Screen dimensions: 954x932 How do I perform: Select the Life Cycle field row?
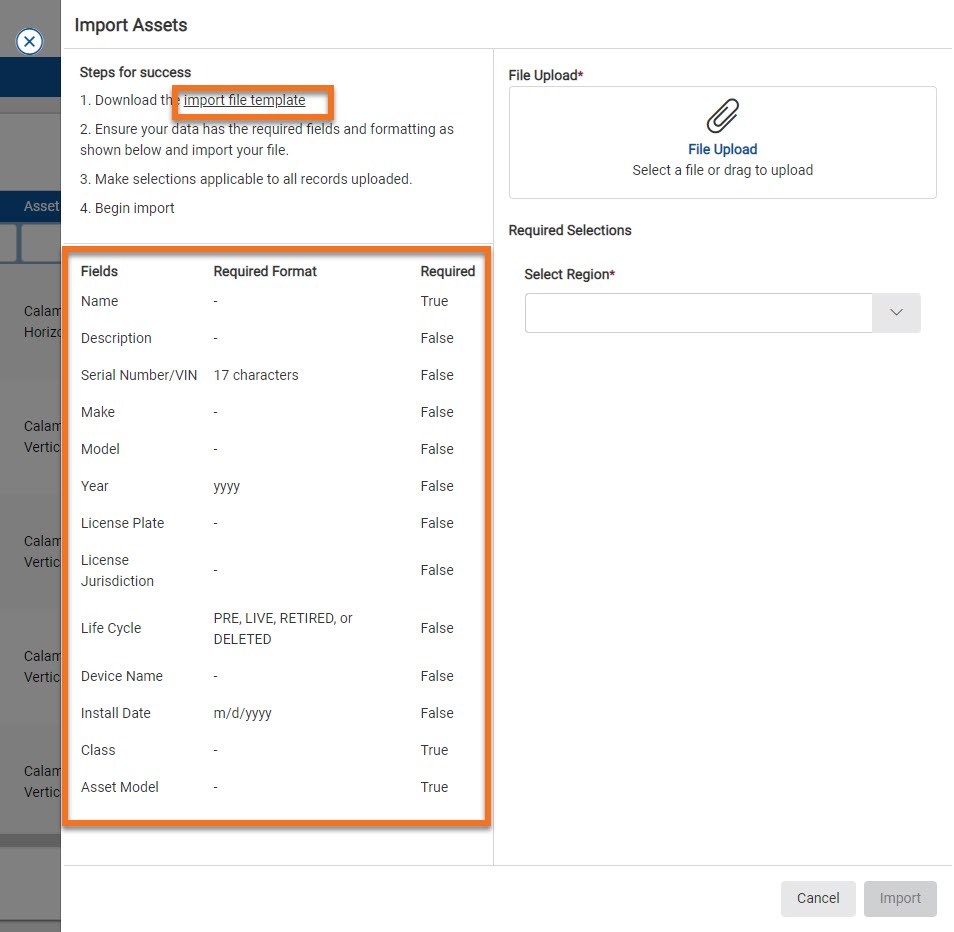tap(111, 628)
